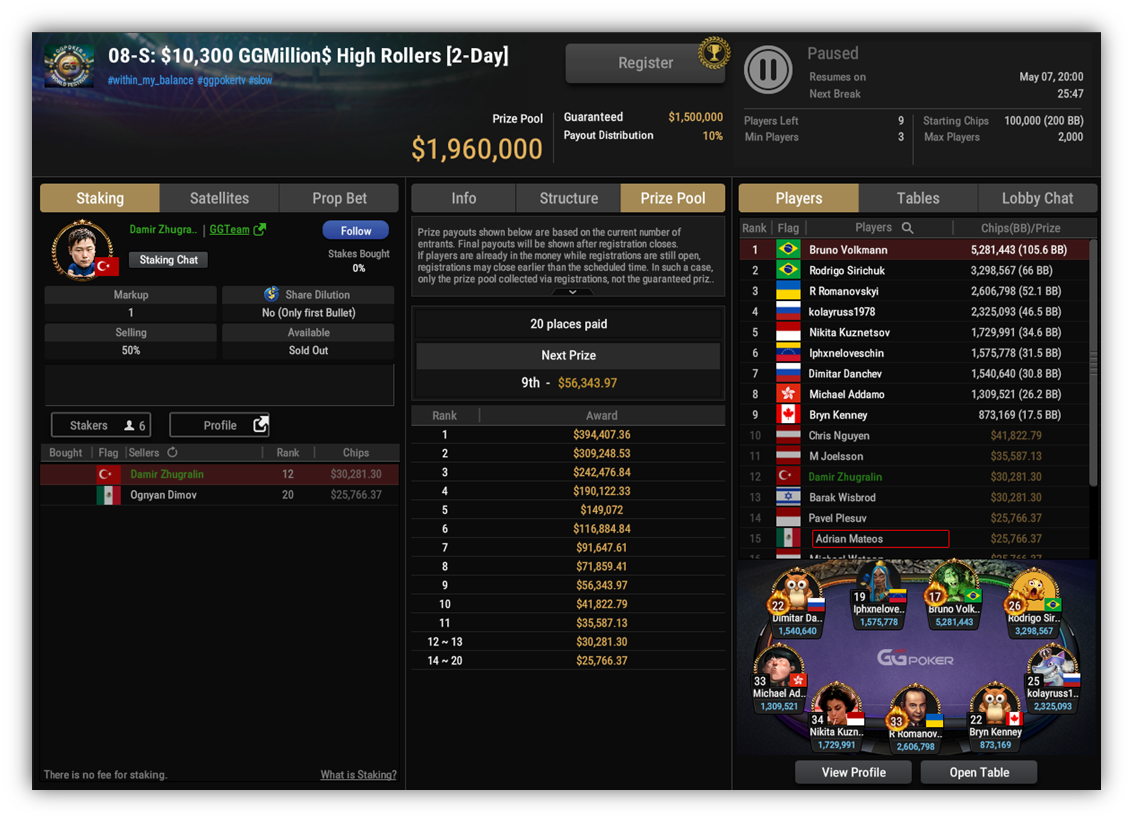Open the Lobby Chat tab

click(x=1037, y=198)
